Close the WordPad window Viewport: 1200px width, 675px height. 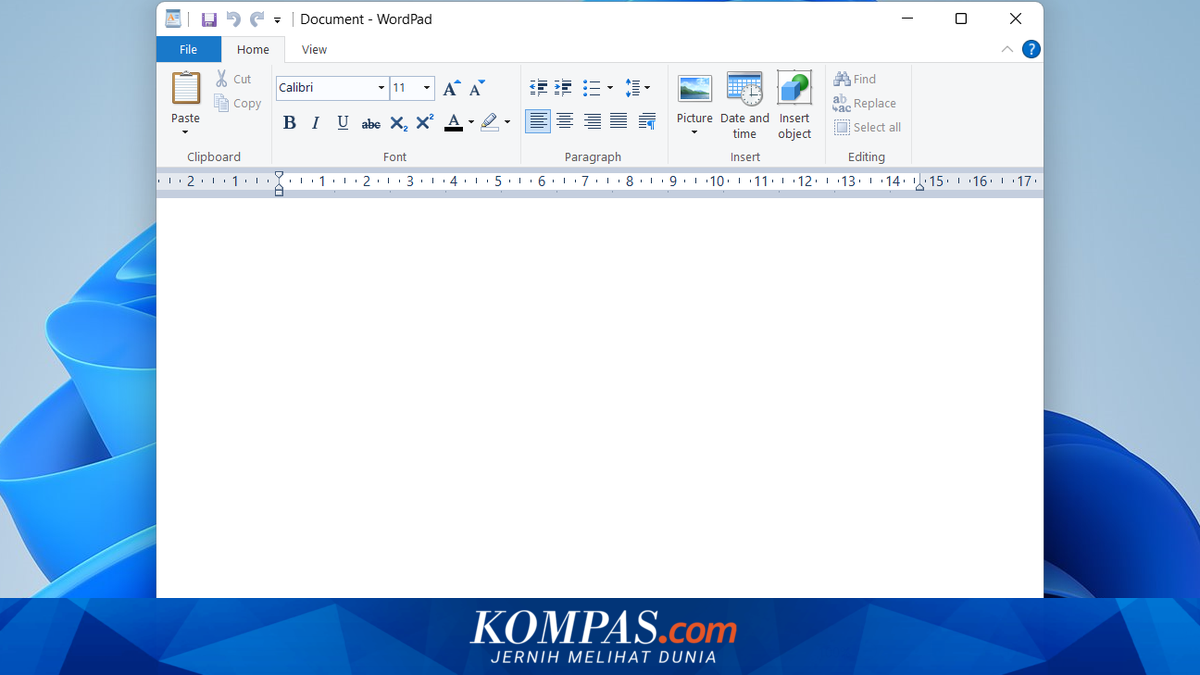[1015, 19]
